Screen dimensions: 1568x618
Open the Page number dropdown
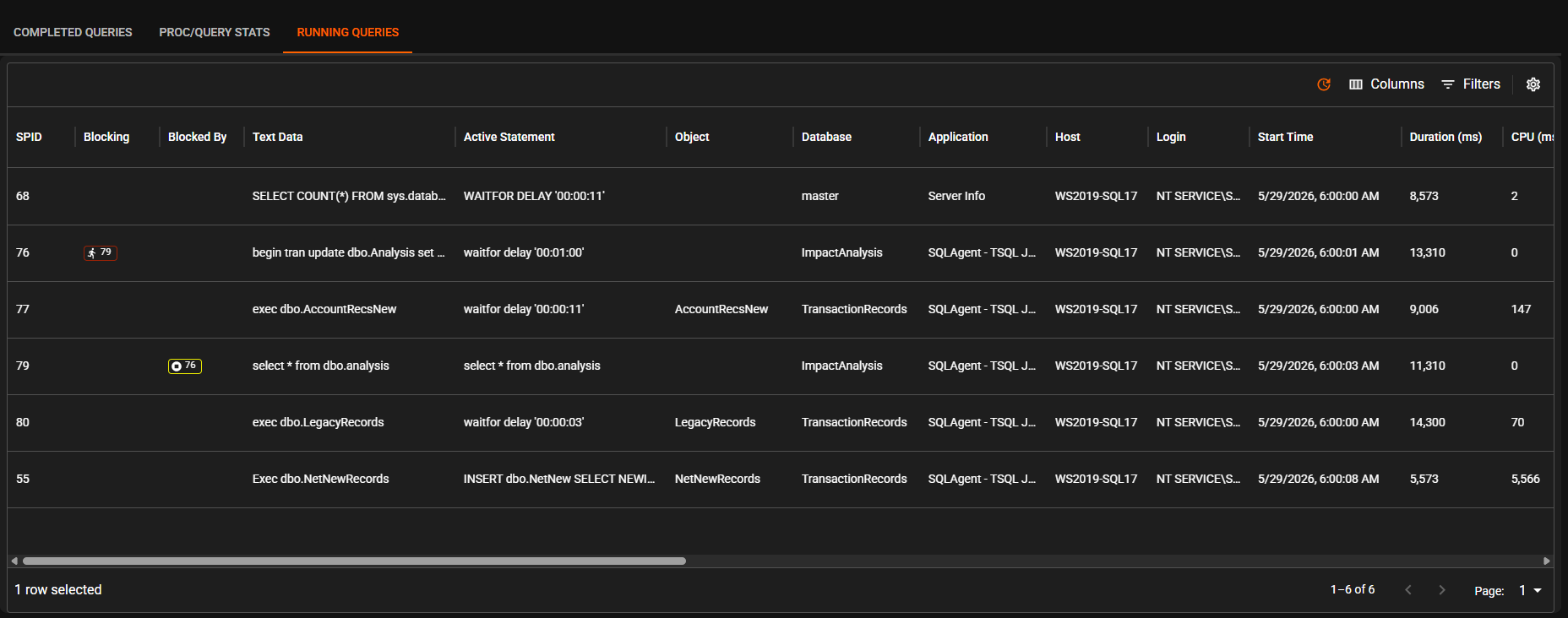tap(1530, 590)
